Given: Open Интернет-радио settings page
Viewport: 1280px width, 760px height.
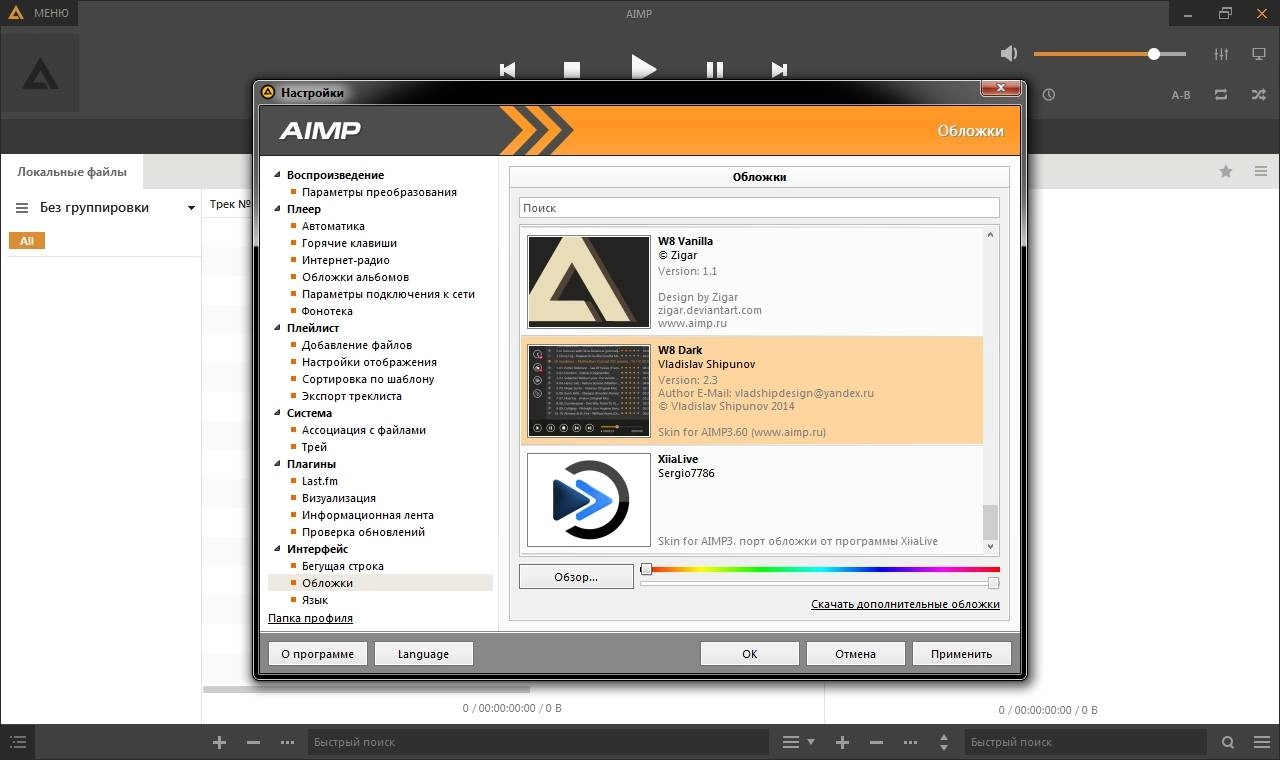Looking at the screenshot, I should point(348,260).
